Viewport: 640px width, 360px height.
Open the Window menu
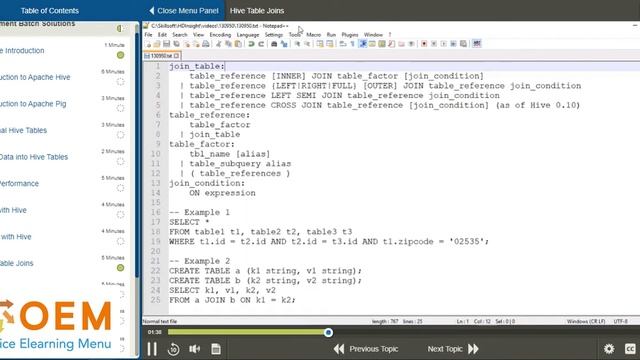[373, 35]
